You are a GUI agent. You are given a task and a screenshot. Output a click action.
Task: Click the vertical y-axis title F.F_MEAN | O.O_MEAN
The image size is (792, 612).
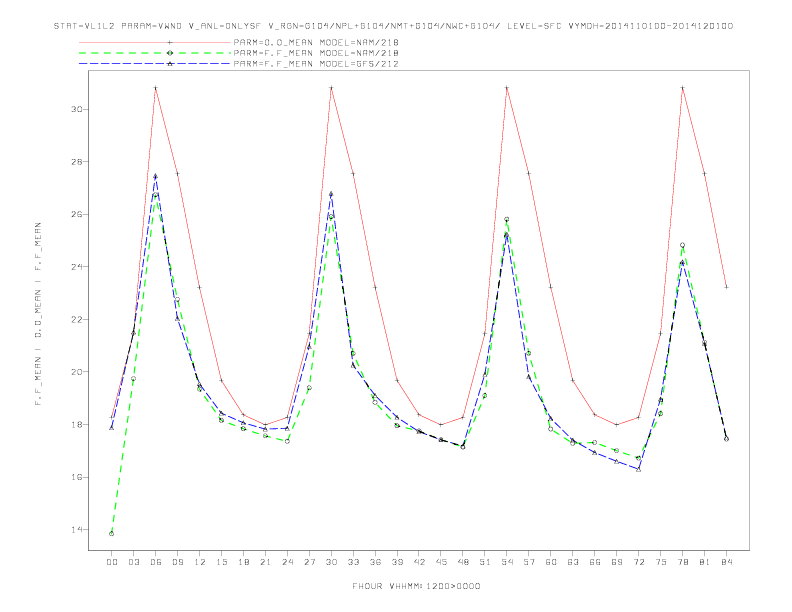(x=38, y=314)
